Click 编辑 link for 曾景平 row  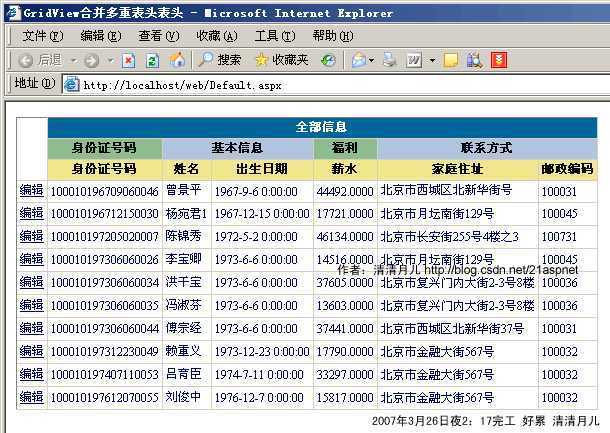[x=32, y=190]
